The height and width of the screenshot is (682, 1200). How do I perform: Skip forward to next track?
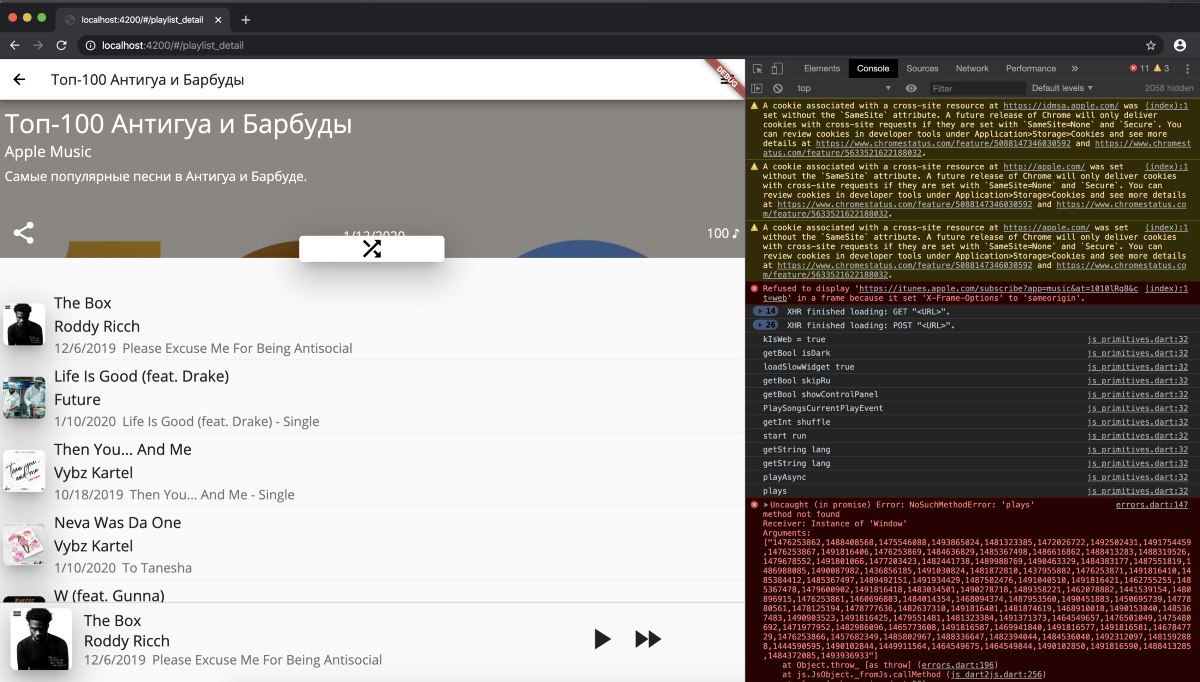pyautogui.click(x=648, y=638)
